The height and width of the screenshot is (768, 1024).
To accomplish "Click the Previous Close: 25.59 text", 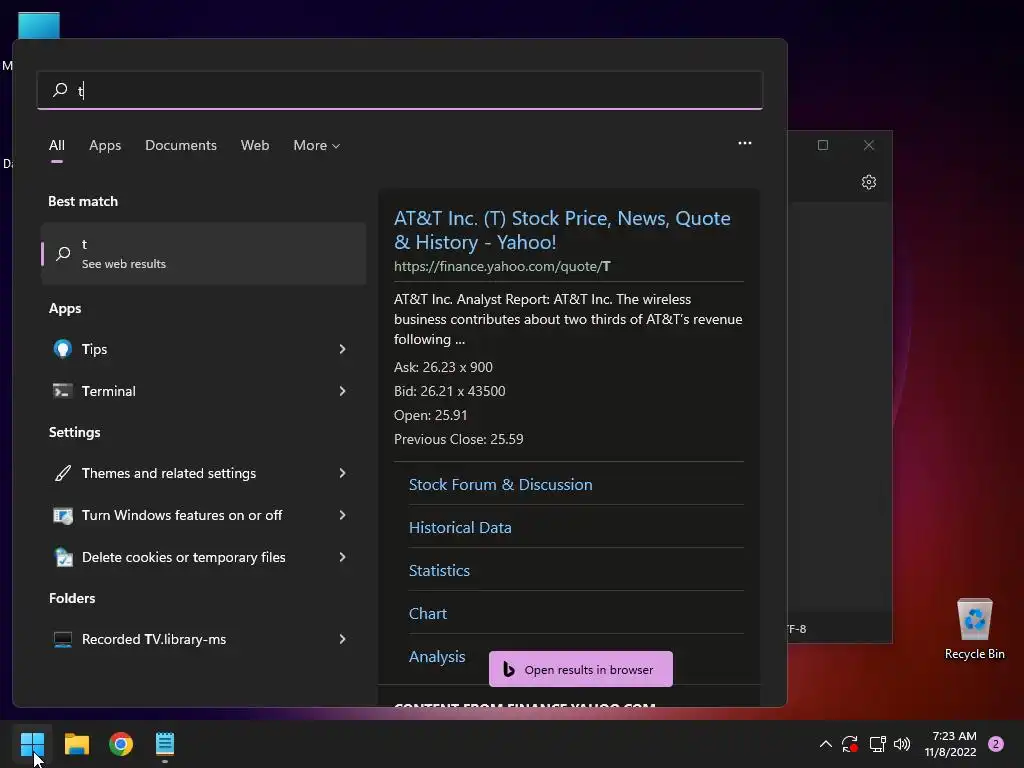I will point(458,439).
